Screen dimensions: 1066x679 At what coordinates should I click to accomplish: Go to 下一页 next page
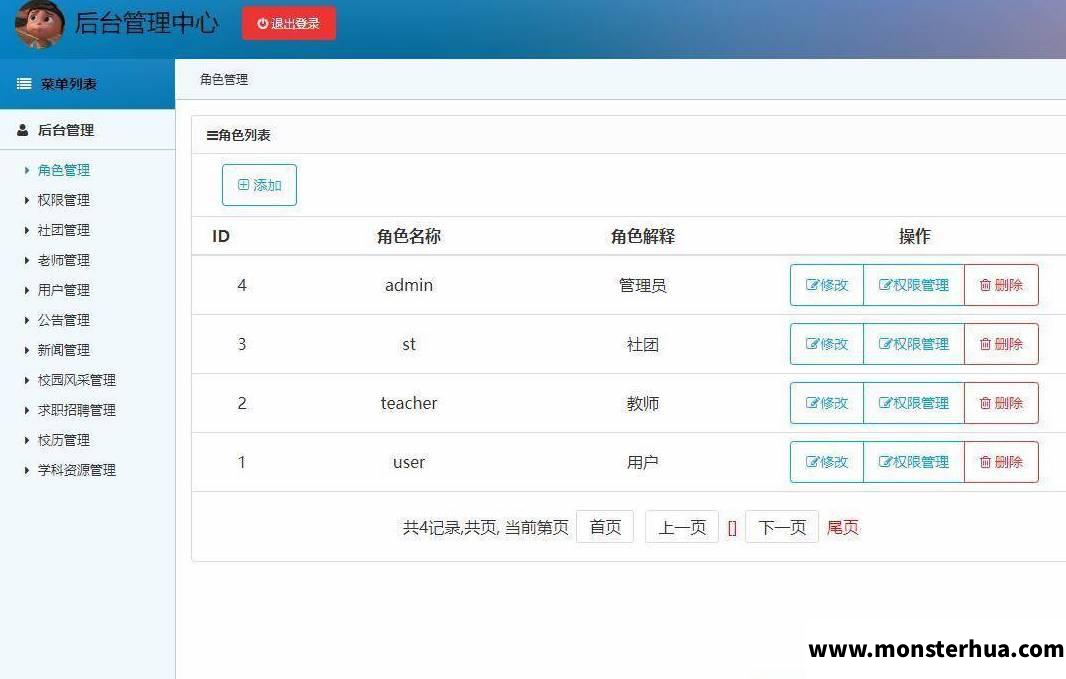pyautogui.click(x=782, y=527)
